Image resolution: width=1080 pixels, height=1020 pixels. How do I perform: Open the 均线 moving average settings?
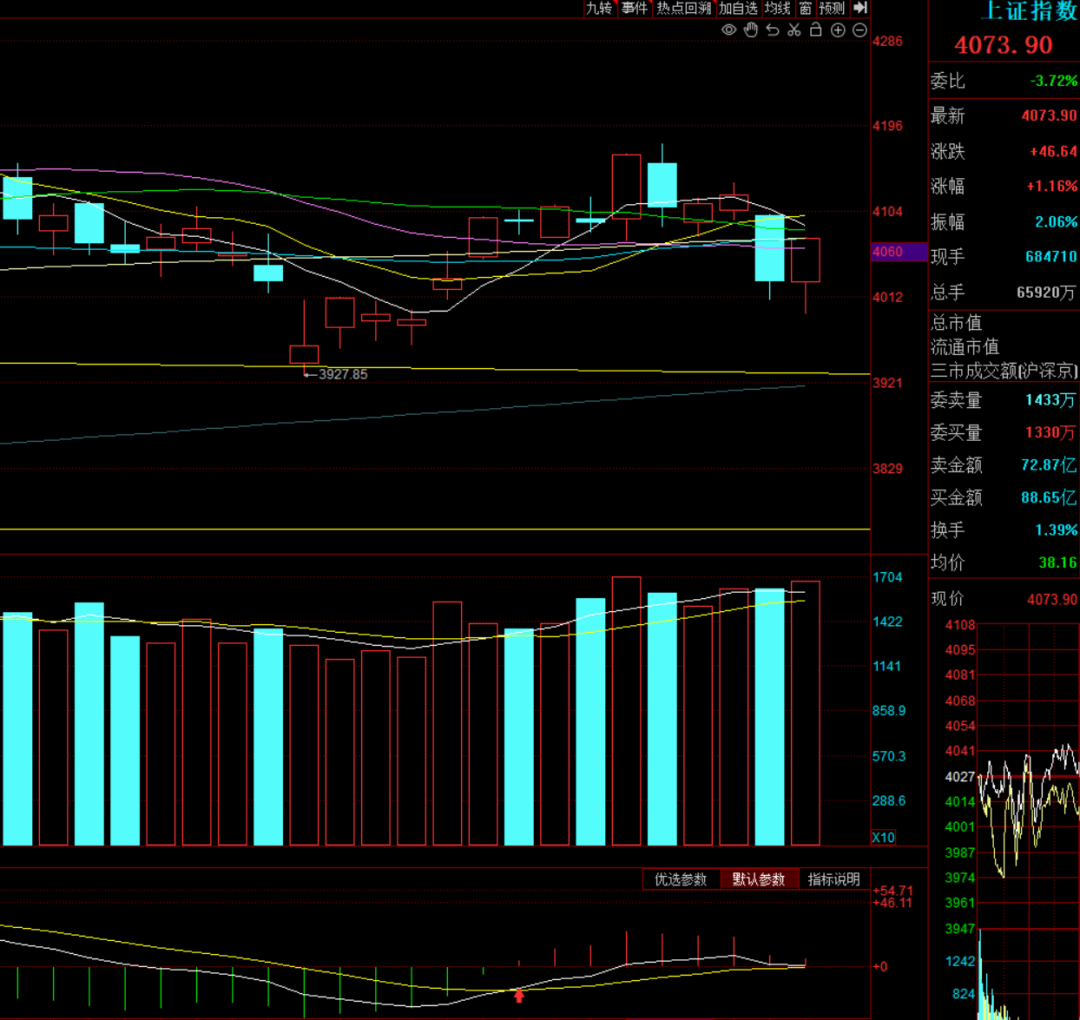click(x=778, y=8)
